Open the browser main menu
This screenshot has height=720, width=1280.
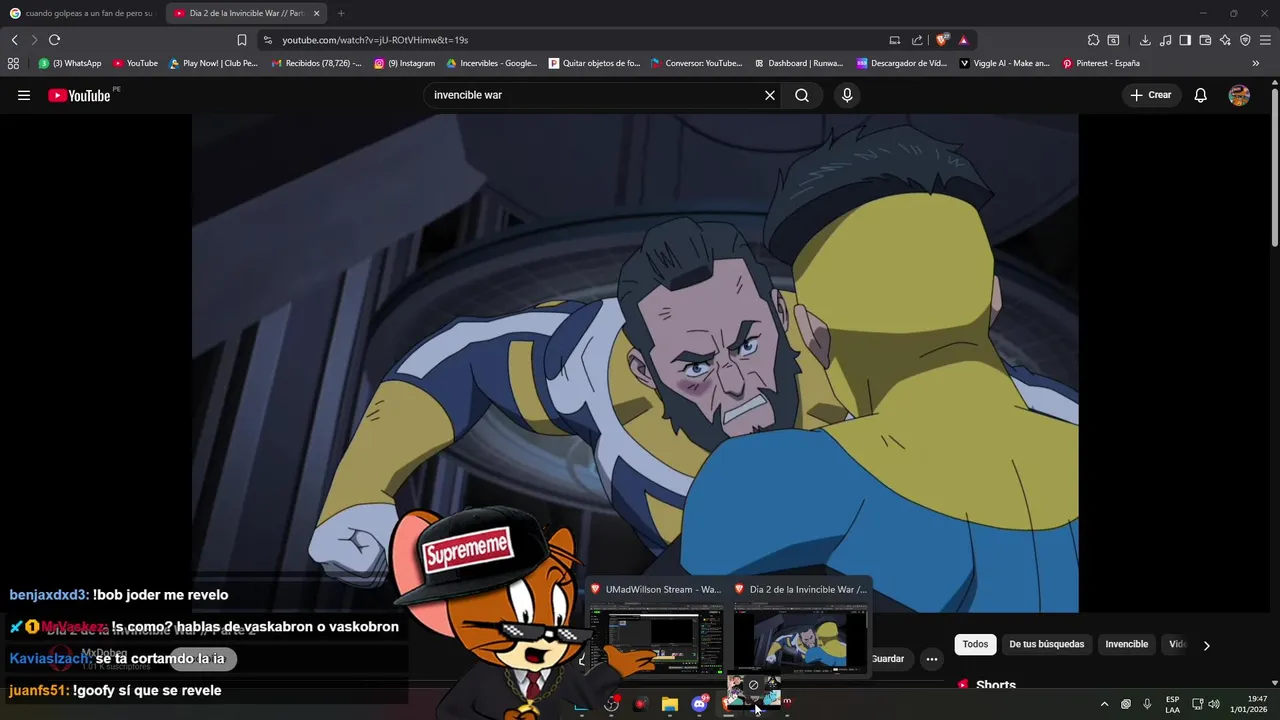1266,40
